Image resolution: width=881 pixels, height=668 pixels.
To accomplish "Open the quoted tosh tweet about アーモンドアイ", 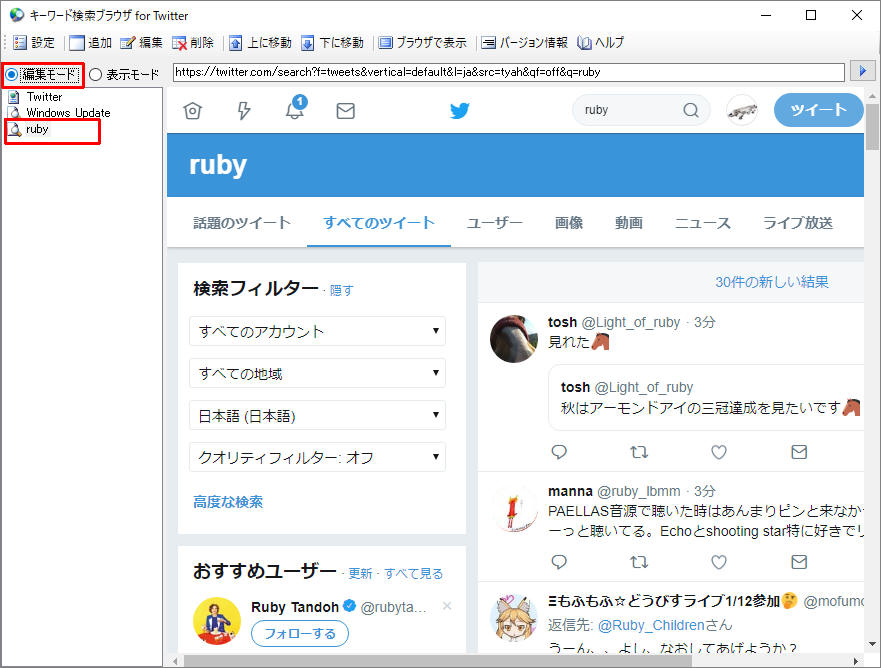I will (x=706, y=397).
